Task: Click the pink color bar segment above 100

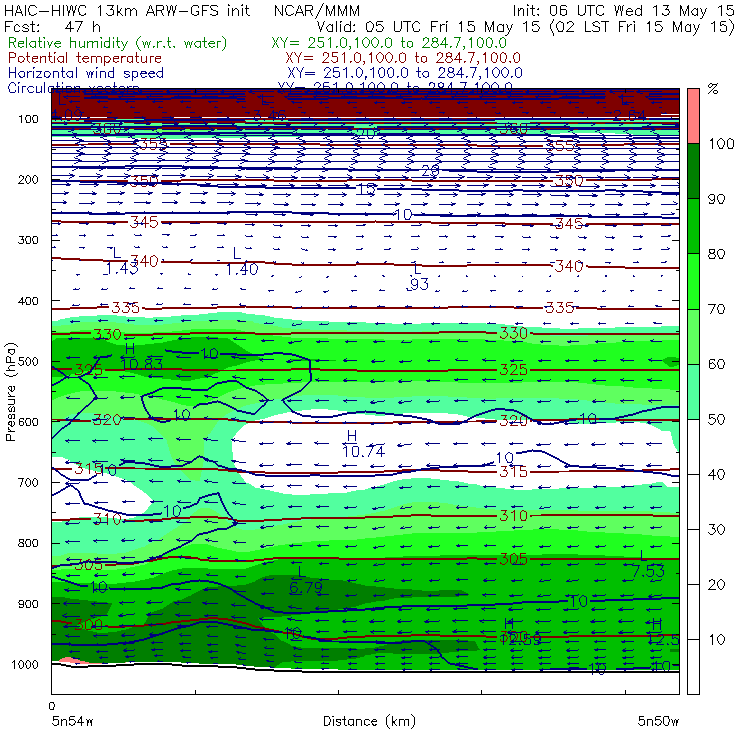Action: coord(693,116)
